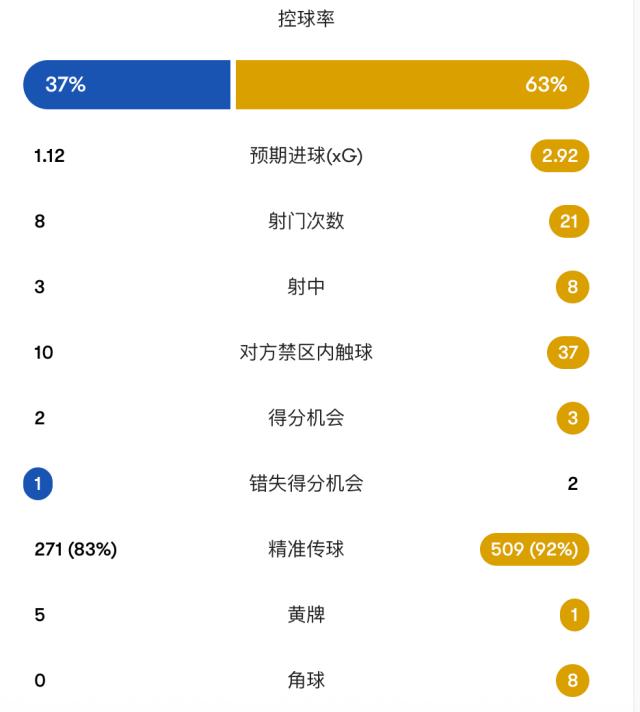Screen dimensions: 640x712
Task: Click the 射门次数 stat label
Action: click(306, 222)
